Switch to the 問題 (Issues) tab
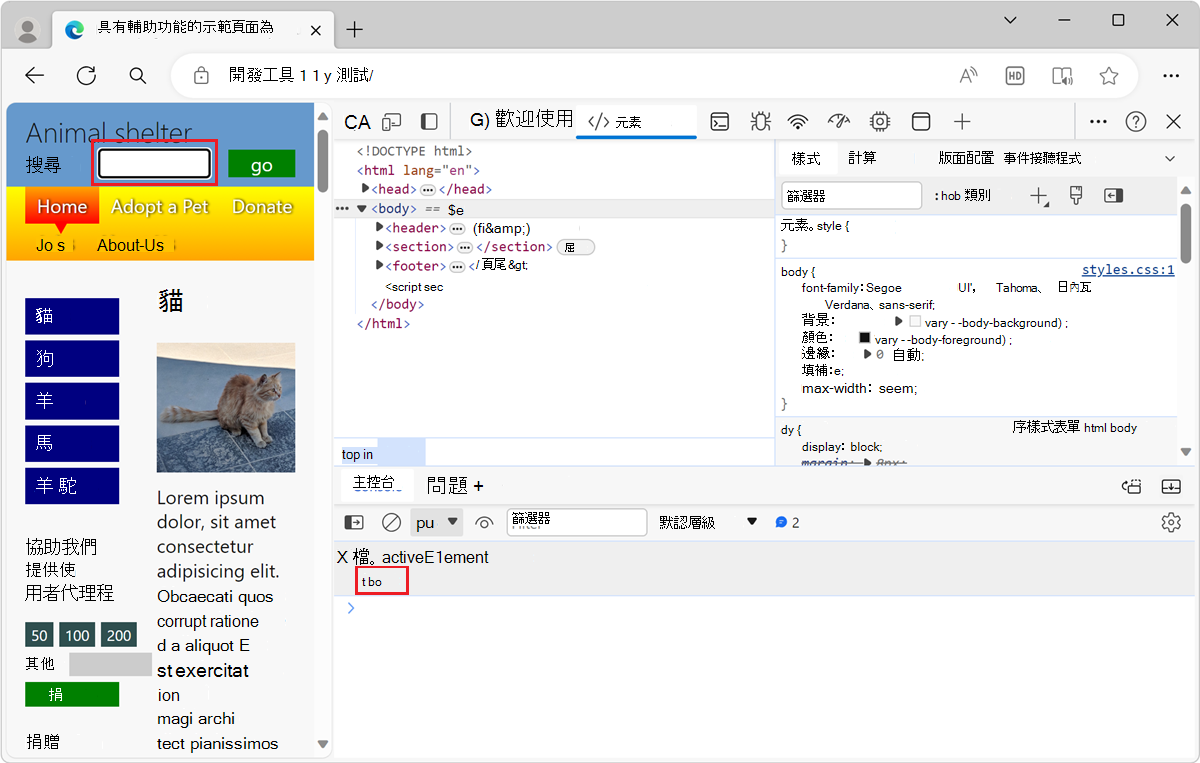1200x763 pixels. pyautogui.click(x=448, y=485)
